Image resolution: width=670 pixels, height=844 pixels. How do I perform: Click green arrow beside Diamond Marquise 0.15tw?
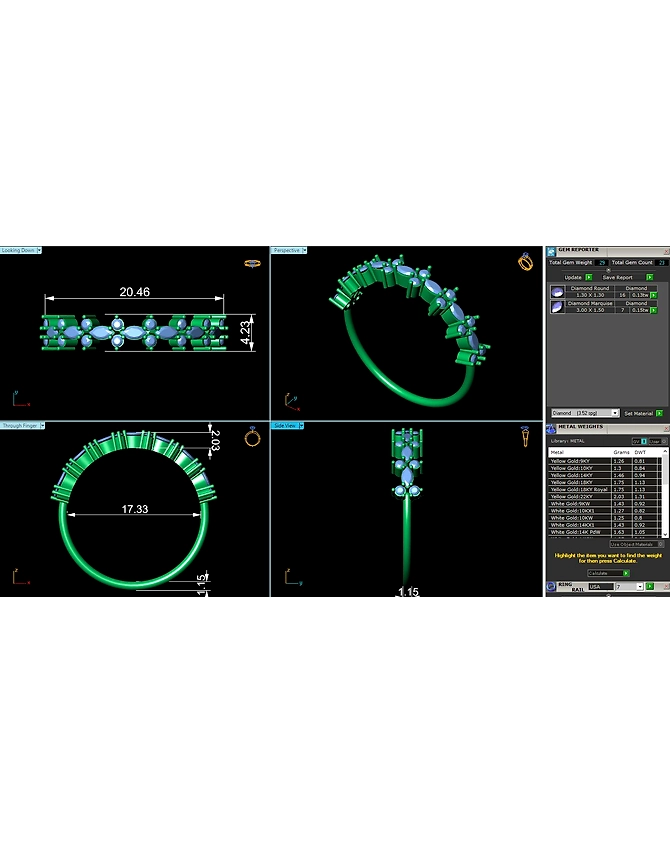click(654, 310)
